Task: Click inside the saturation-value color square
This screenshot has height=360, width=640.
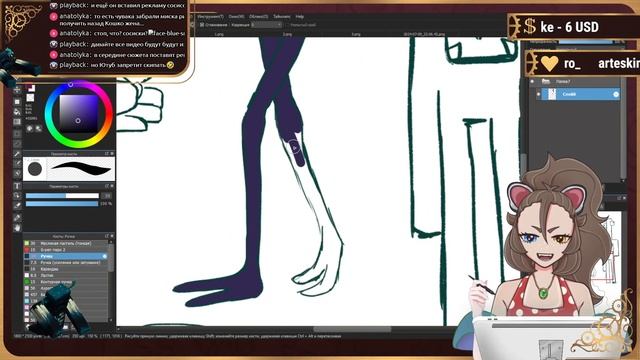Action: pos(78,114)
